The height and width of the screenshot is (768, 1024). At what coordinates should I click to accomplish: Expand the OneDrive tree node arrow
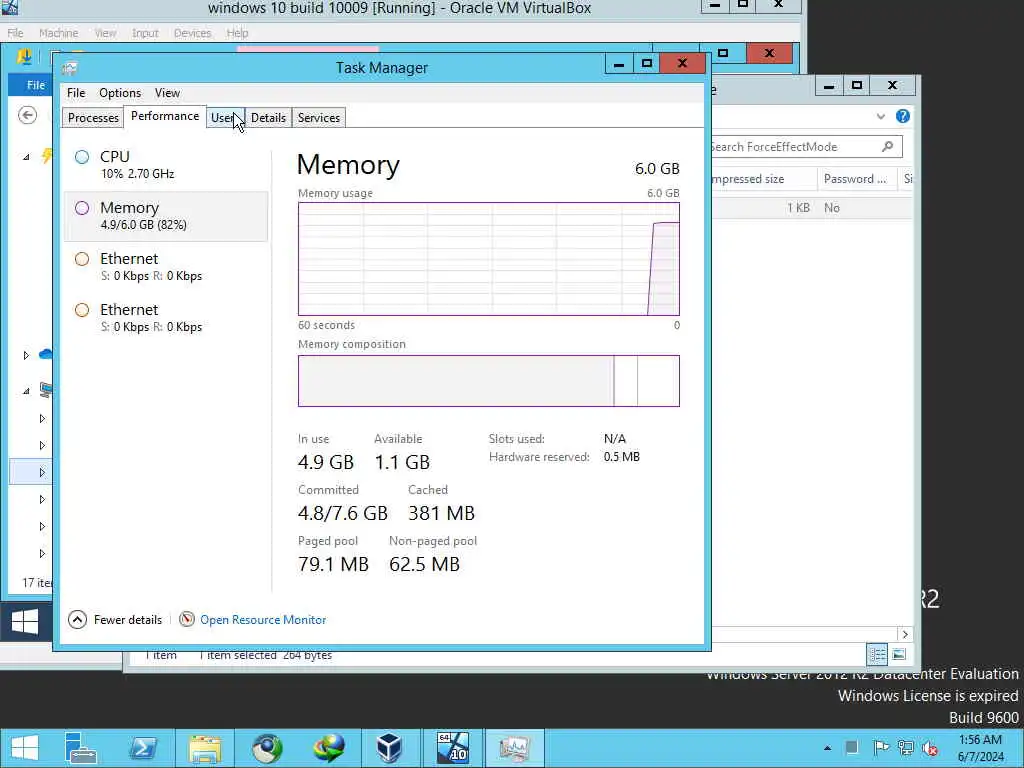26,355
